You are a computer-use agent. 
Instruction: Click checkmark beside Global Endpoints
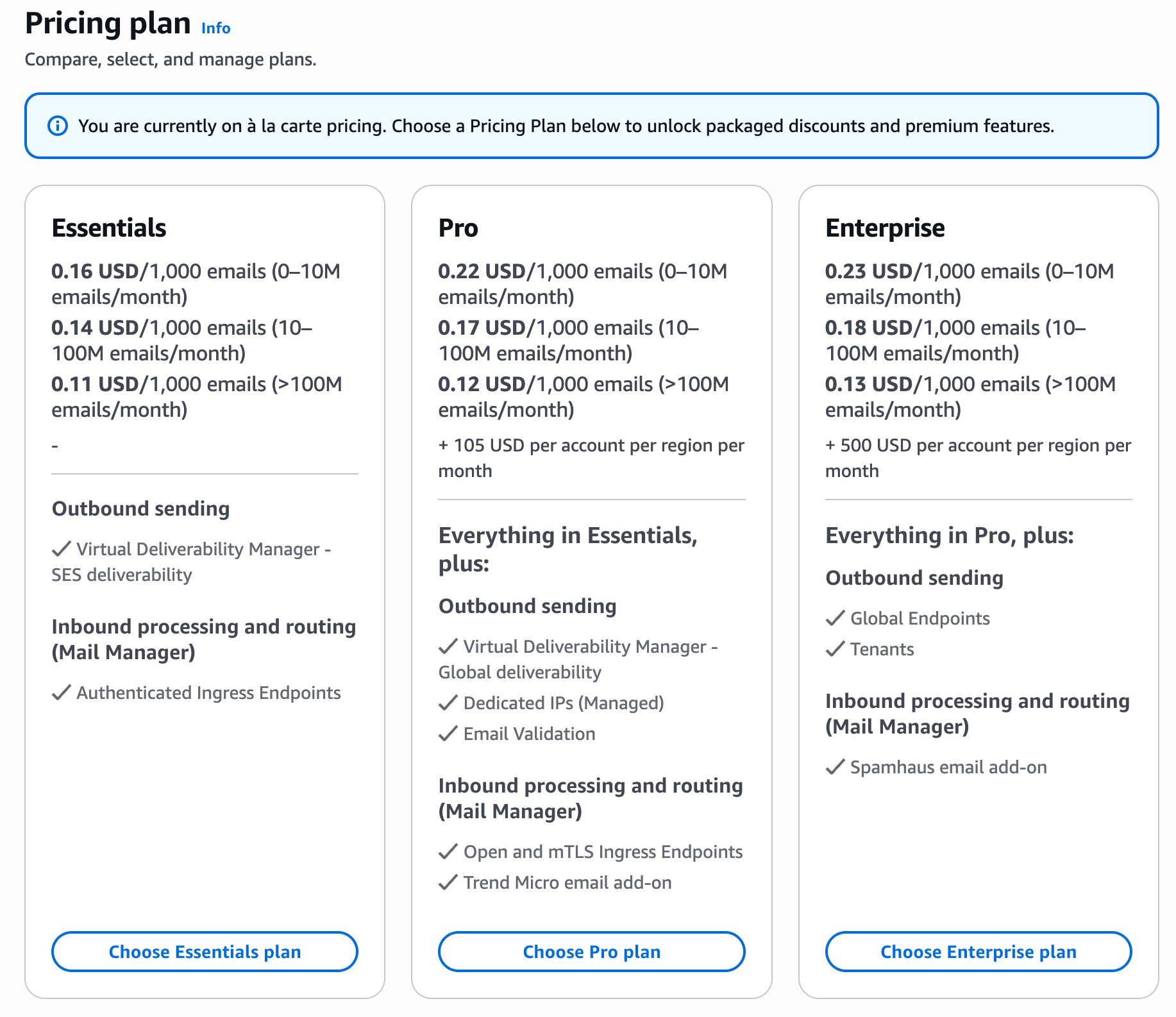point(836,618)
